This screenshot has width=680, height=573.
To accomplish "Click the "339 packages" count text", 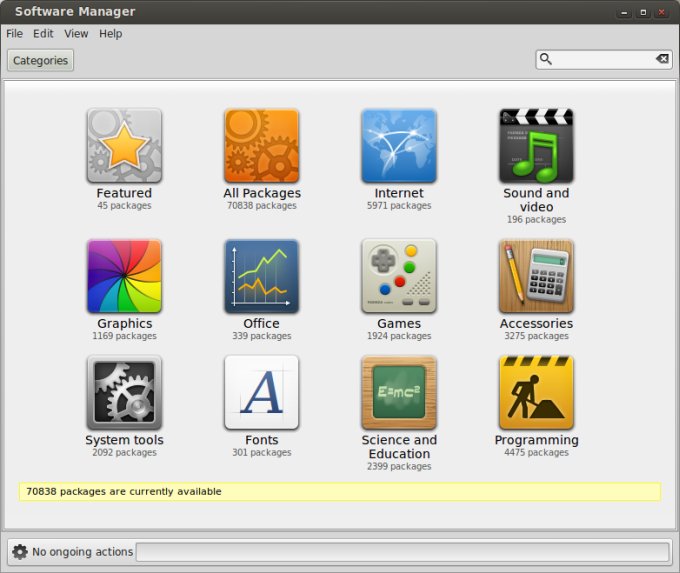I will coord(262,336).
